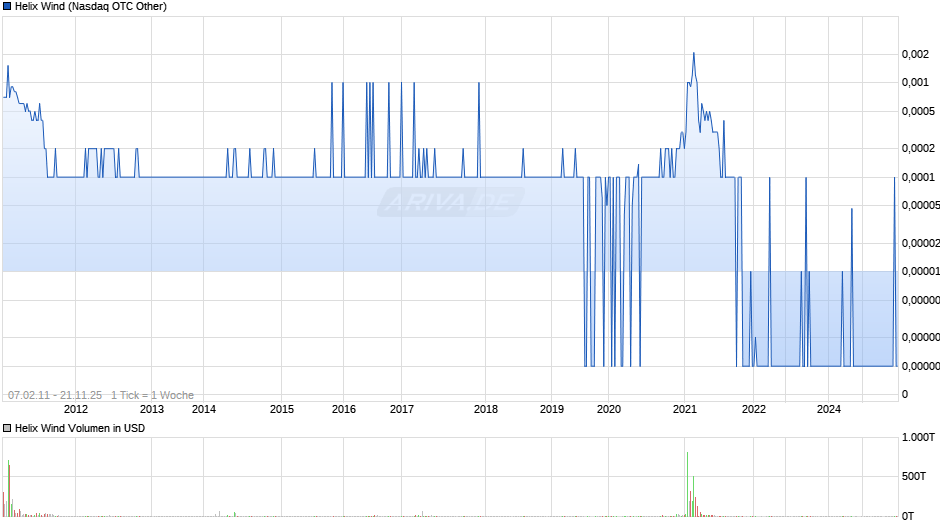
Task: Click the 2021 x-axis label
Action: 685,409
